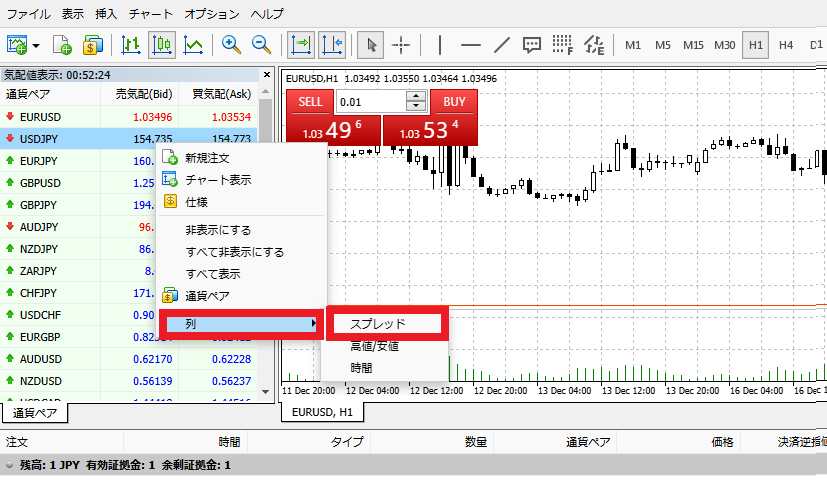Click the zoom in magnifier icon
Screen dimensions: 827x503
point(232,44)
